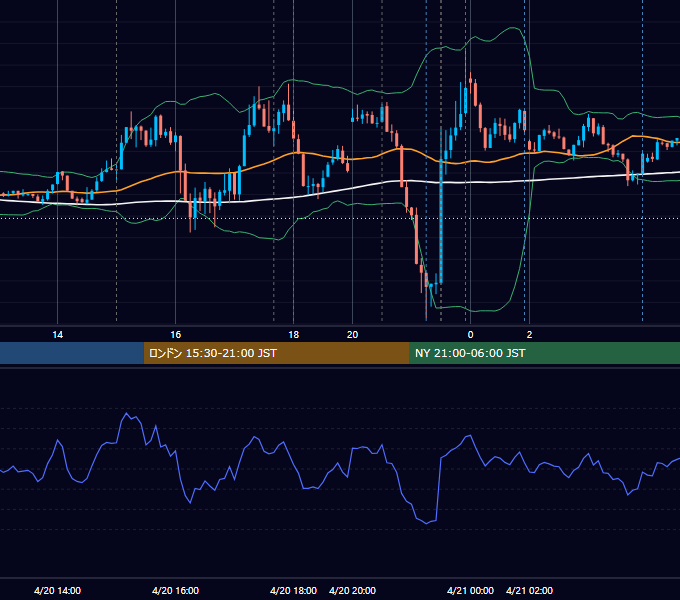The width and height of the screenshot is (680, 600).
Task: Click the oscillator line's highest peak
Action: 127,413
